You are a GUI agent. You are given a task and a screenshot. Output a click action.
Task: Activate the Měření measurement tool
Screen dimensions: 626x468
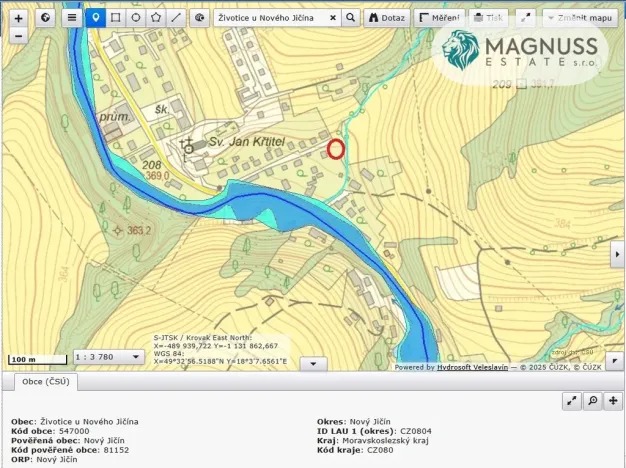click(439, 18)
